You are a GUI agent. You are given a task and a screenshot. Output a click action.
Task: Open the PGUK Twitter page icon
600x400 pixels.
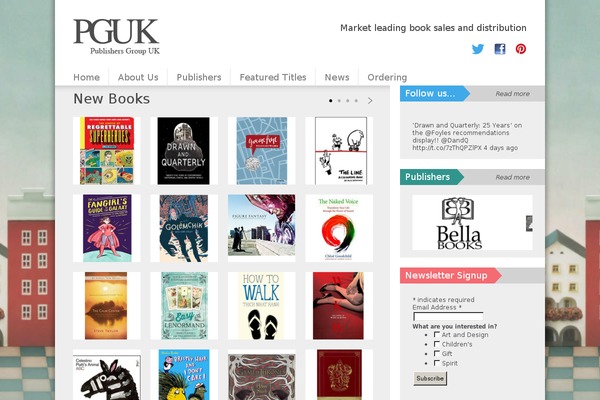pyautogui.click(x=478, y=49)
